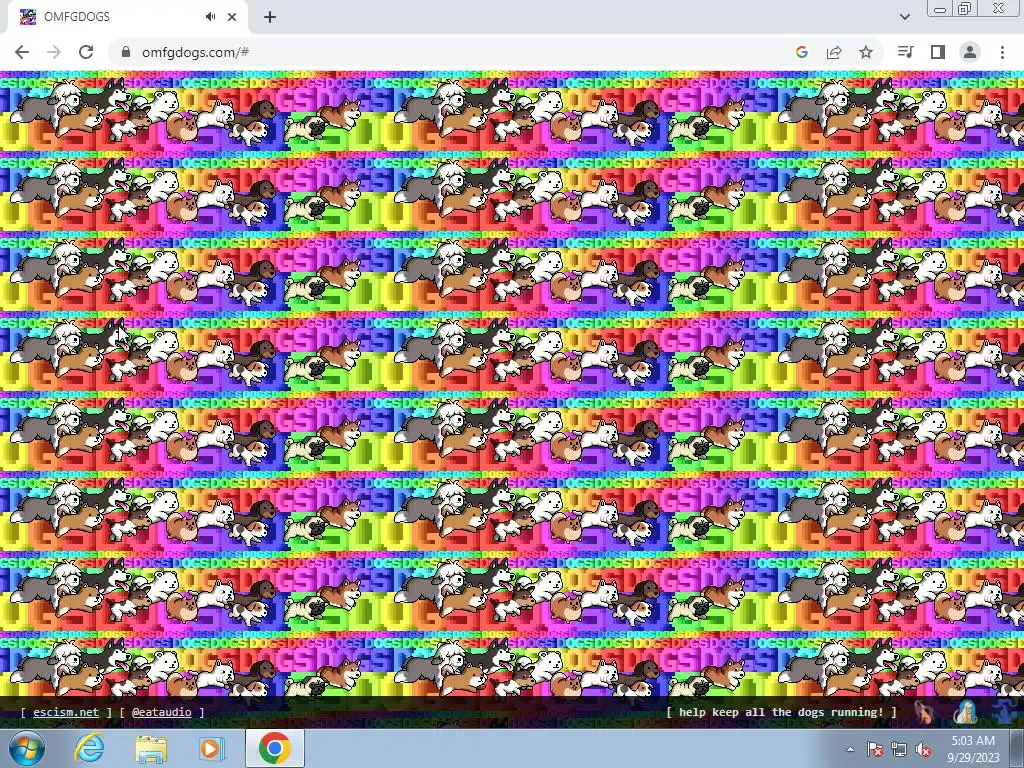Open the network status tray icon
This screenshot has height=768, width=1024.
pyautogui.click(x=899, y=750)
